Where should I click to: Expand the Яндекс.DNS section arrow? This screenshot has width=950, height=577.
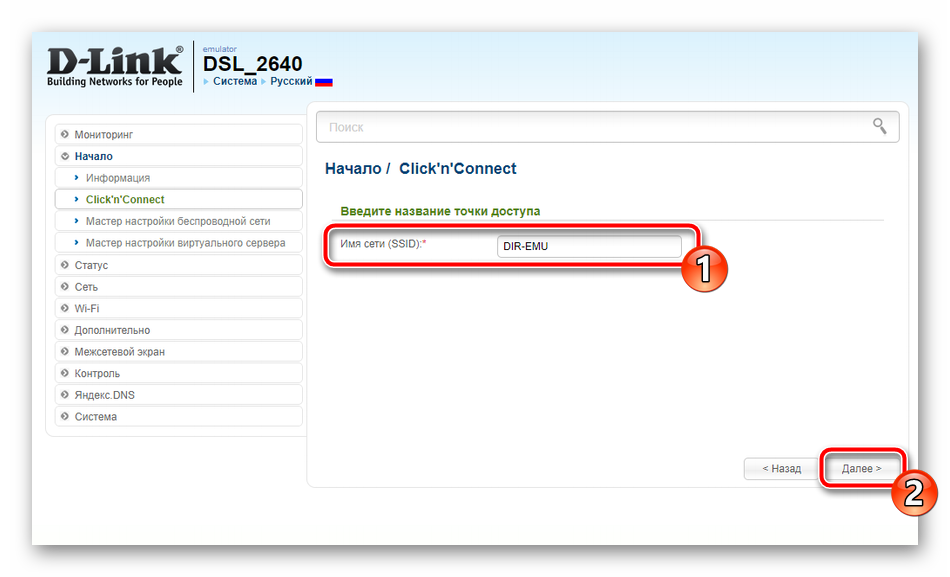pos(65,395)
